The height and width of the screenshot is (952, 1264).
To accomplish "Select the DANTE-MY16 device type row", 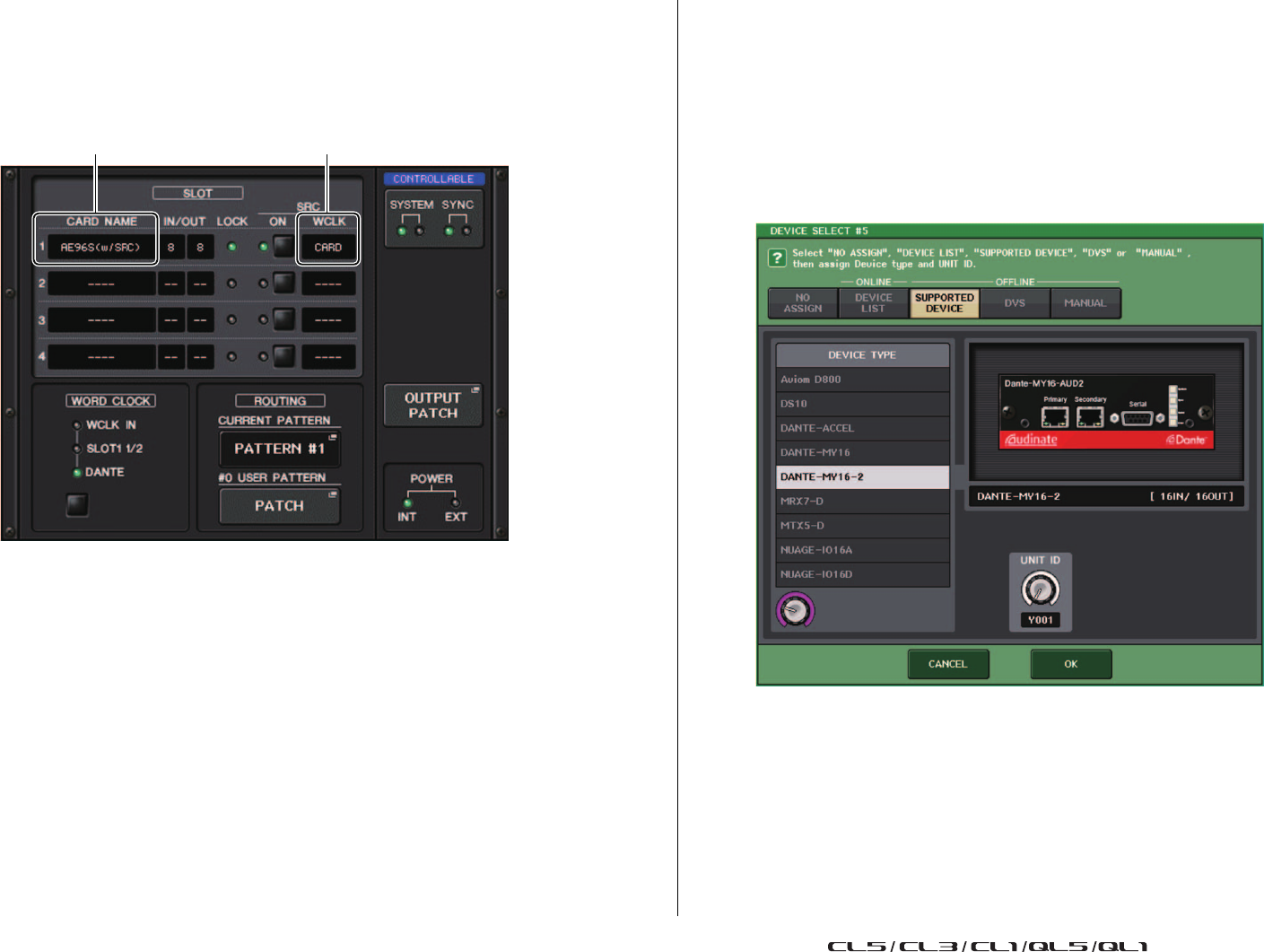I will tap(862, 452).
